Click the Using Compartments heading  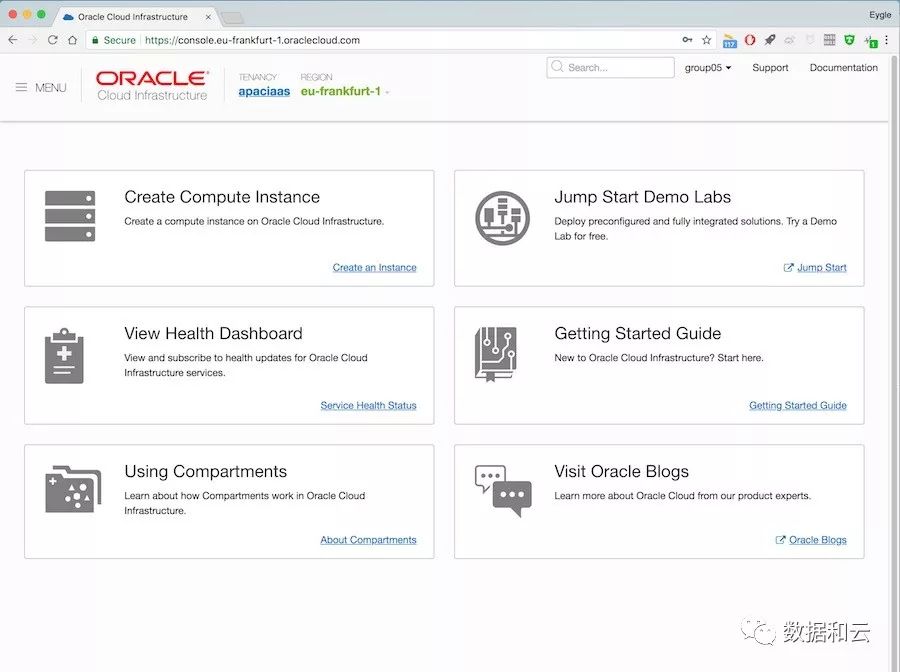205,471
